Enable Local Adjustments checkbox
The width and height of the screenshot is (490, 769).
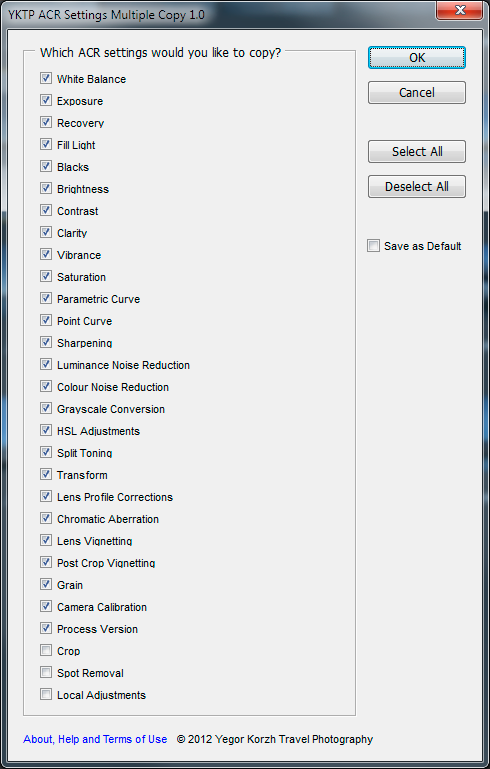[46, 694]
